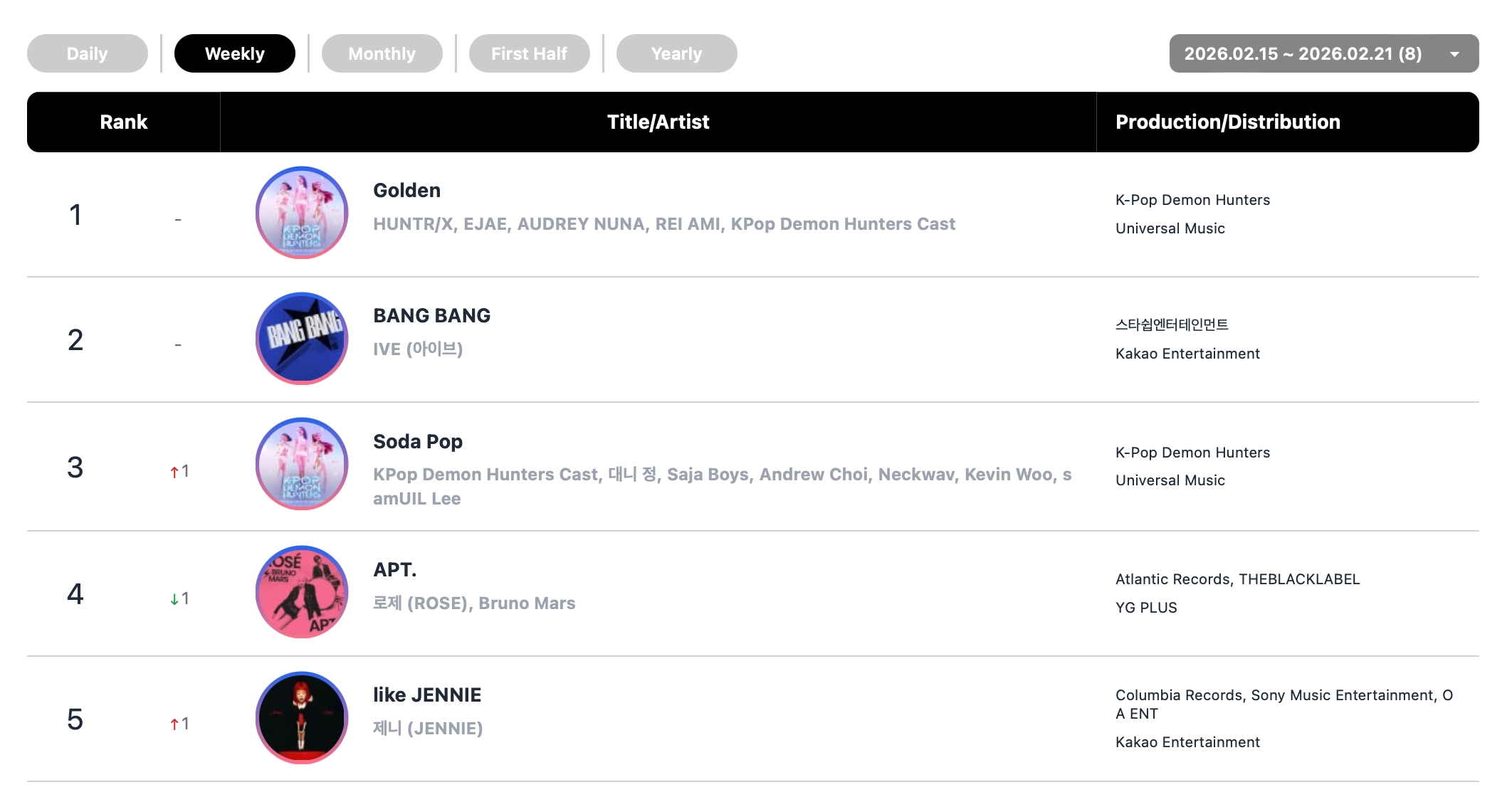Select the Weekly chart tab
Viewport: 1512px width, 792px height.
click(235, 53)
